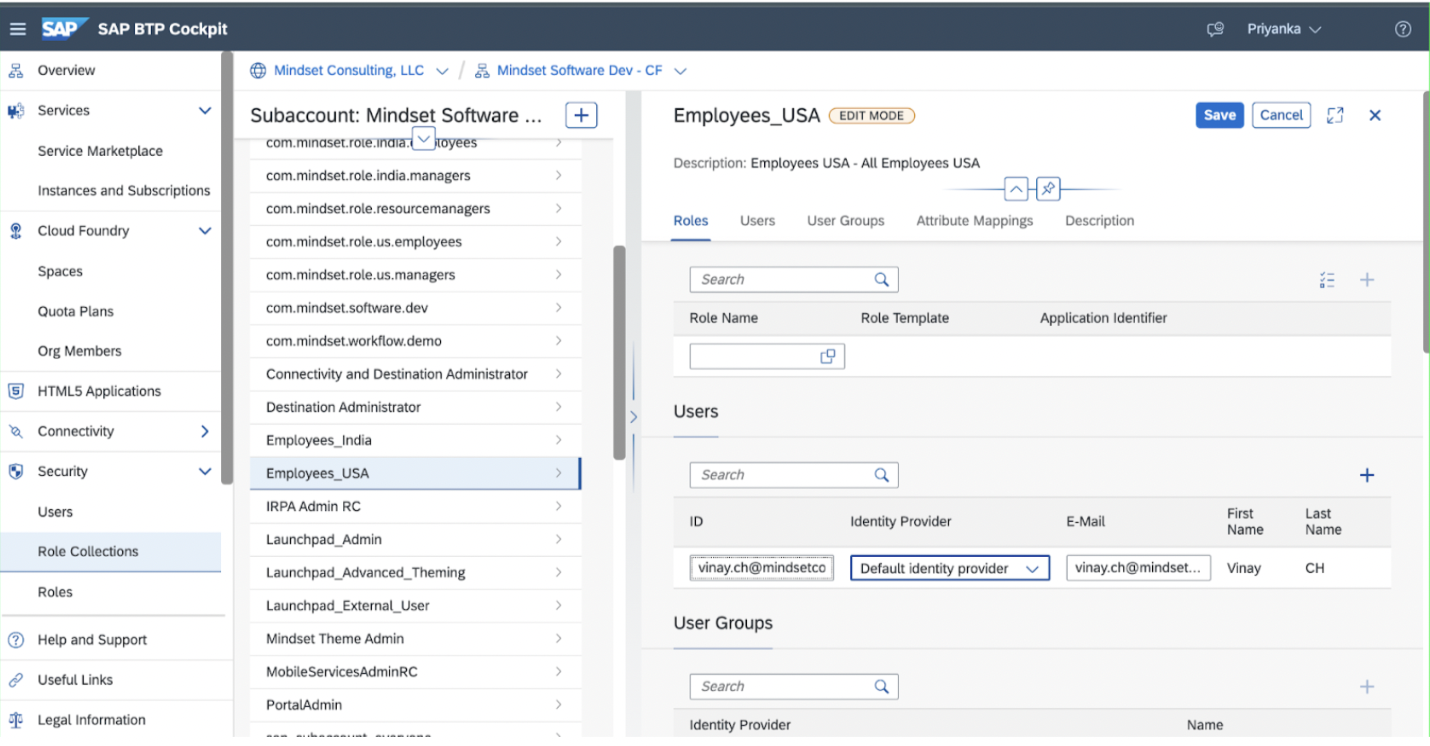Switch to the Attribute Mappings tab

[974, 220]
